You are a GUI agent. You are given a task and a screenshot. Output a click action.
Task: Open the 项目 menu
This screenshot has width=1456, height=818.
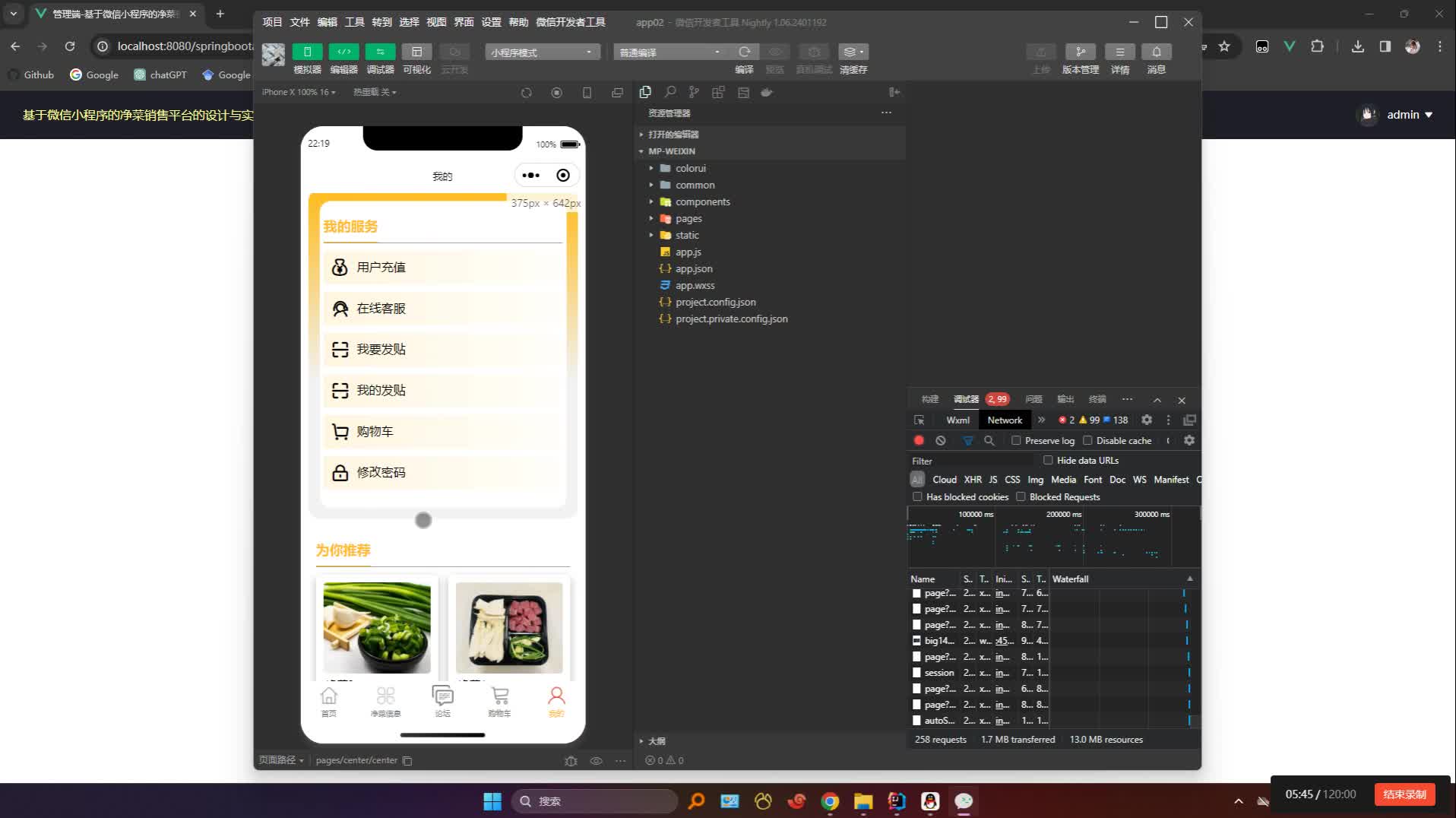coord(272,22)
